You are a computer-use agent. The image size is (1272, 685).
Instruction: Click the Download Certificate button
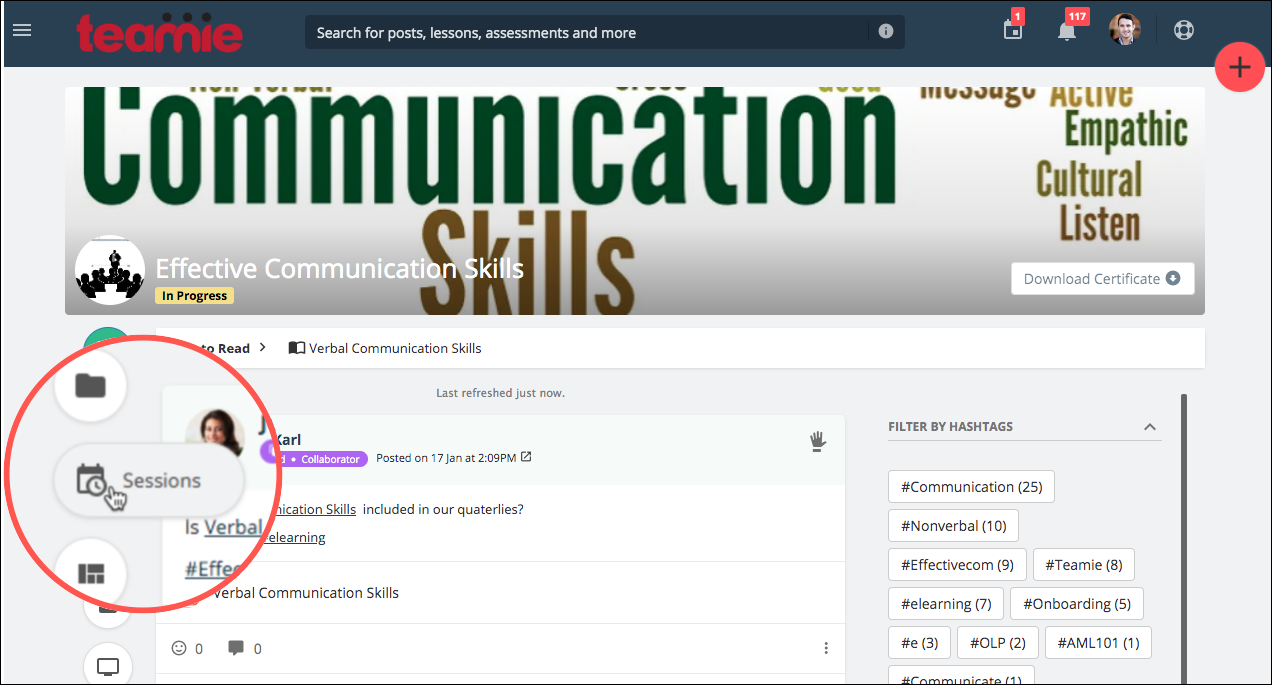[x=1103, y=279]
